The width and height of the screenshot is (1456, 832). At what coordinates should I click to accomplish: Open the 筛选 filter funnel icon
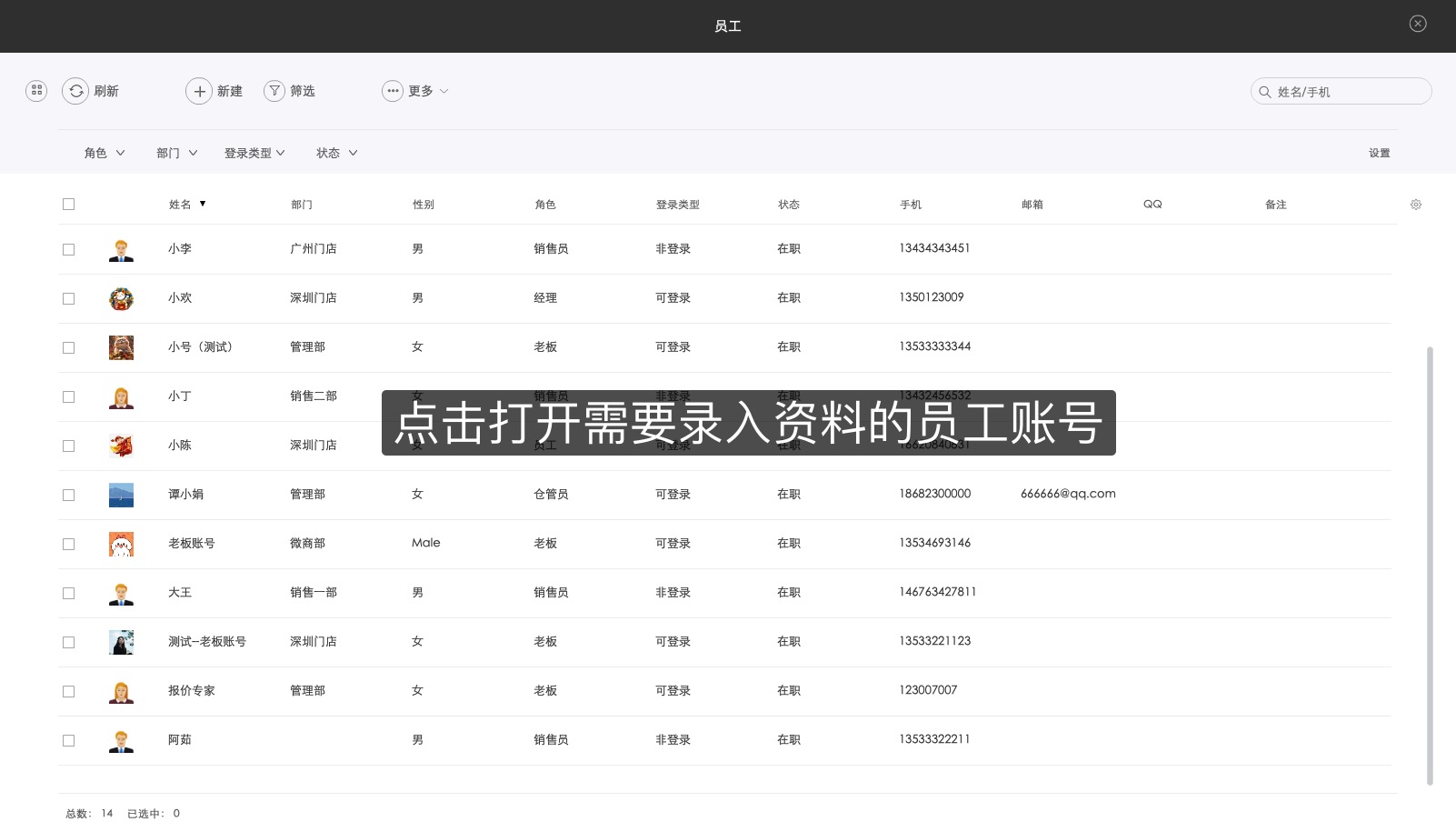[x=274, y=91]
